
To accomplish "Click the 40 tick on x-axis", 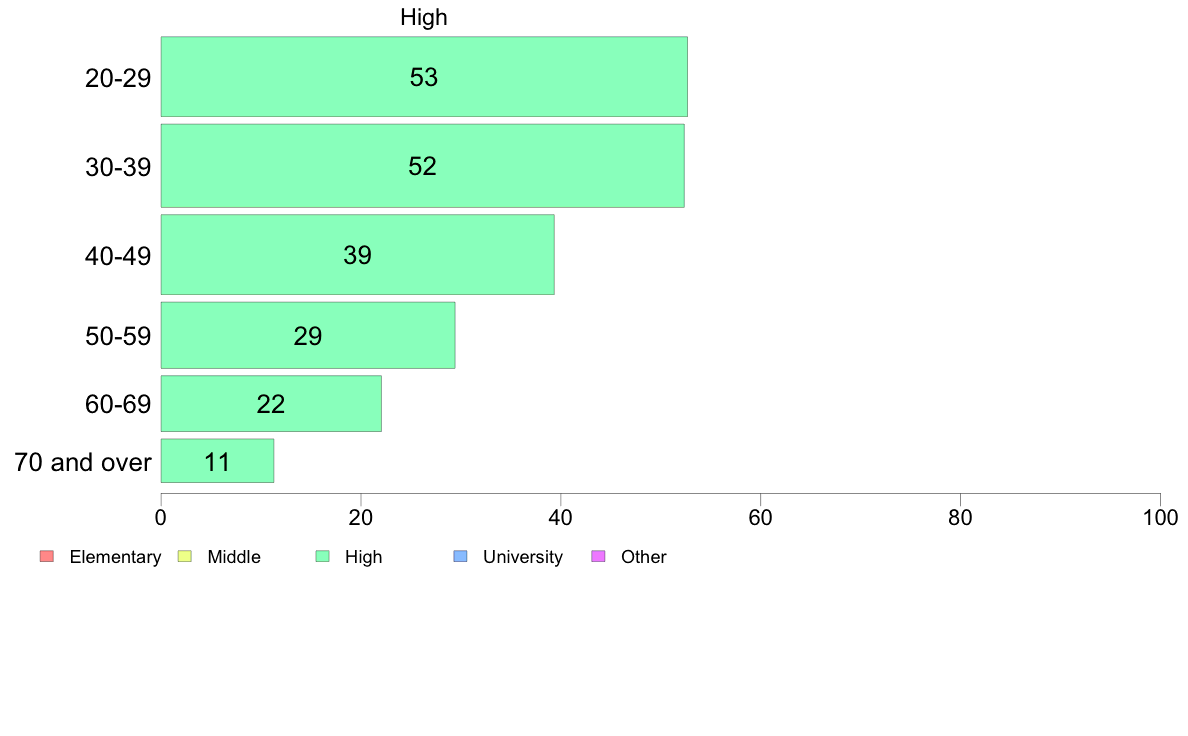I will 561,518.
